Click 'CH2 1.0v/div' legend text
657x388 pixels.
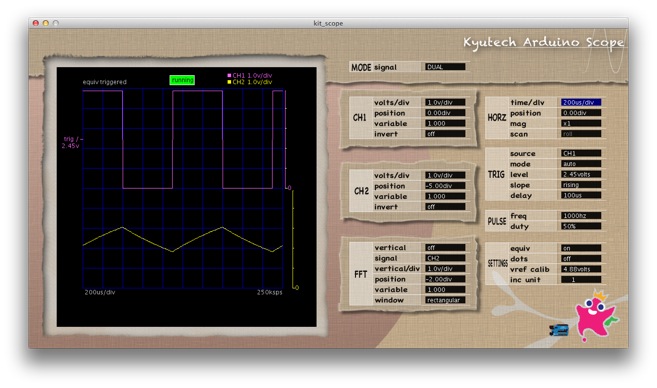pyautogui.click(x=252, y=82)
